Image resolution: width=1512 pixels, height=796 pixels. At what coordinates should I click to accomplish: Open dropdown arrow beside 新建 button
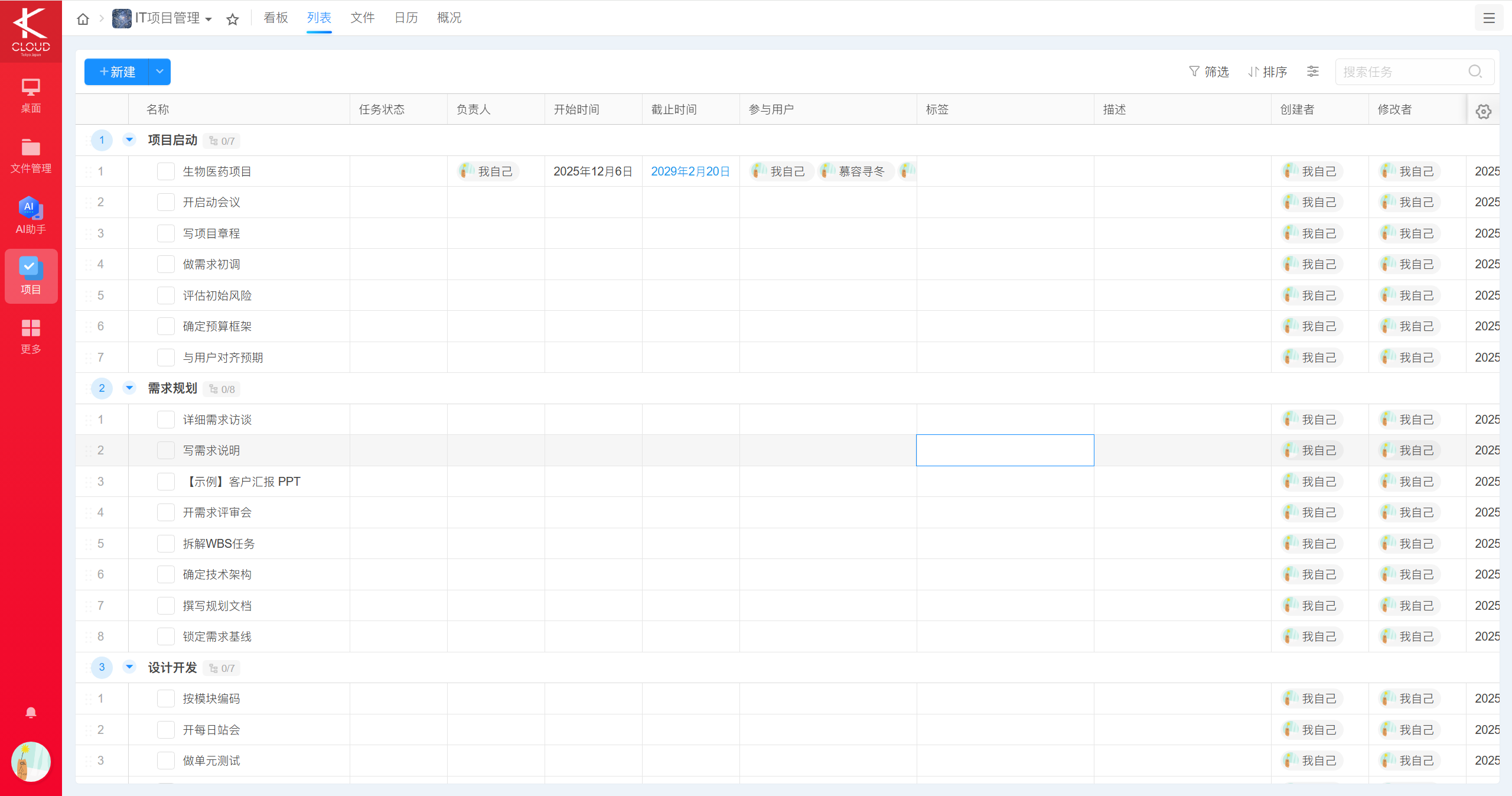coord(159,72)
